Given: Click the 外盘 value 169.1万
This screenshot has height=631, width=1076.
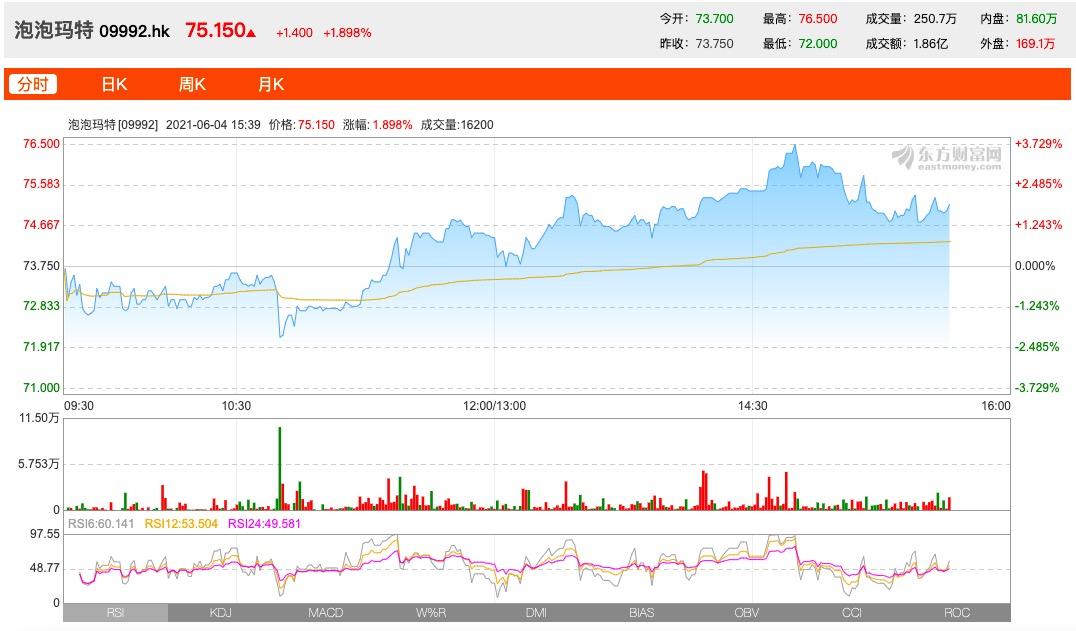Looking at the screenshot, I should click(x=1036, y=43).
